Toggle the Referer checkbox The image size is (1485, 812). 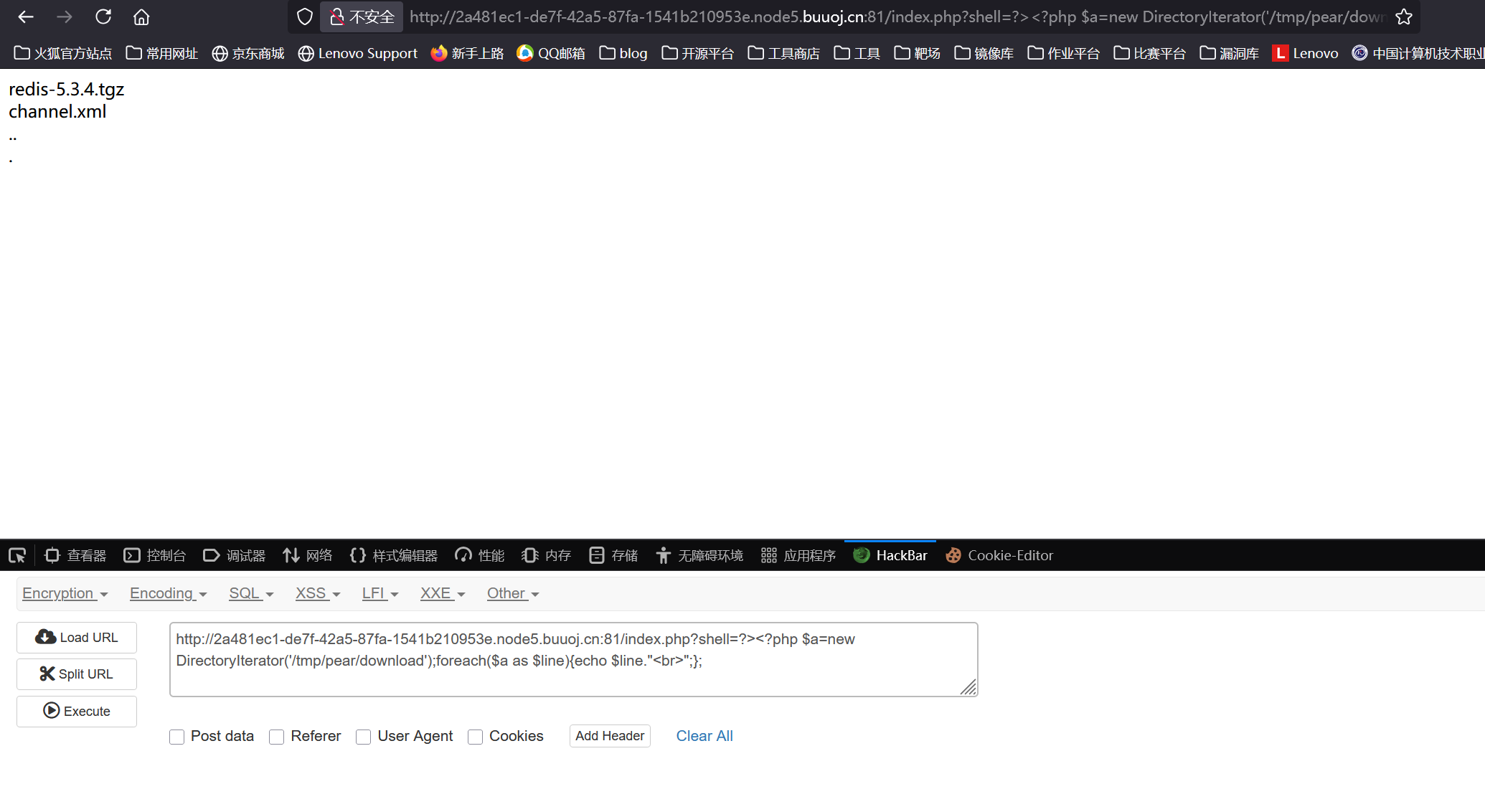(277, 737)
